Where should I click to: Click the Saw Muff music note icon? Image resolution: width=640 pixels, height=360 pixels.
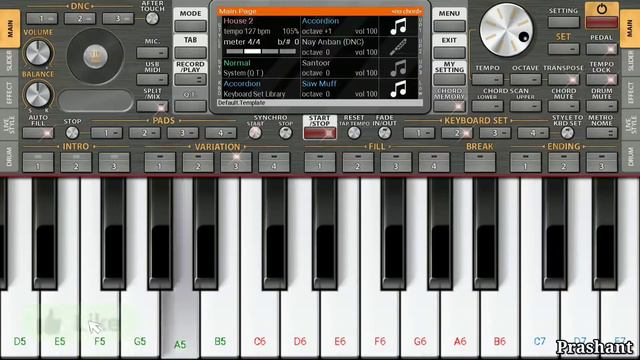(x=398, y=89)
